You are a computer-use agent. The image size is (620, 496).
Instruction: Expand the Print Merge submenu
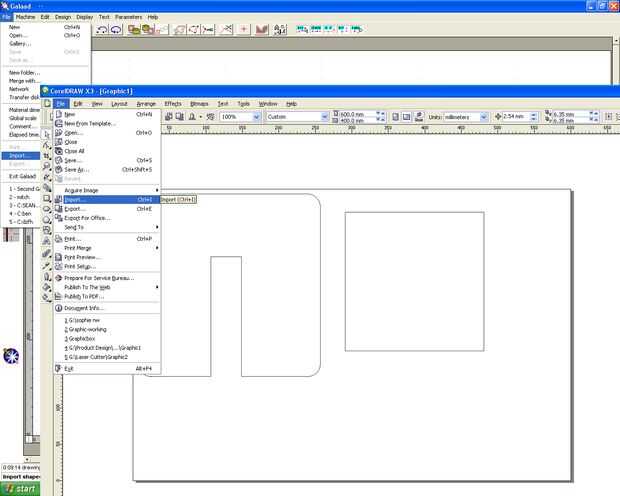(x=107, y=248)
